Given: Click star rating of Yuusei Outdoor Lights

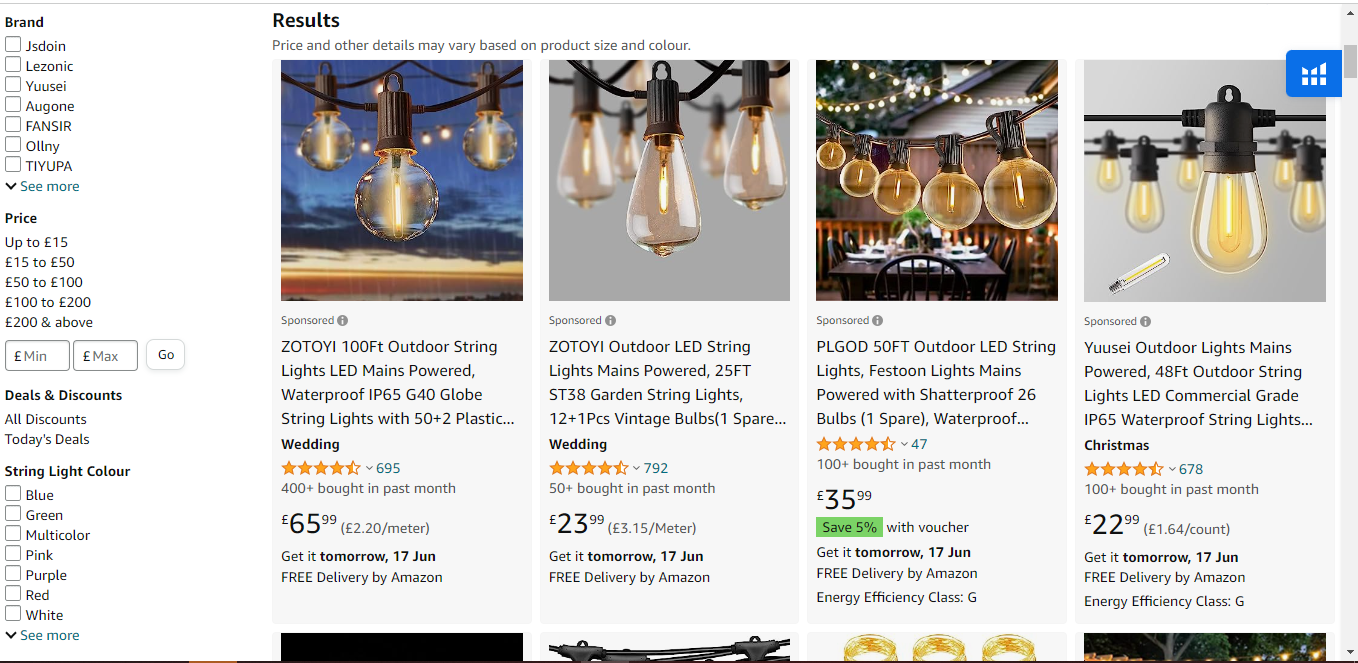Looking at the screenshot, I should [1124, 469].
